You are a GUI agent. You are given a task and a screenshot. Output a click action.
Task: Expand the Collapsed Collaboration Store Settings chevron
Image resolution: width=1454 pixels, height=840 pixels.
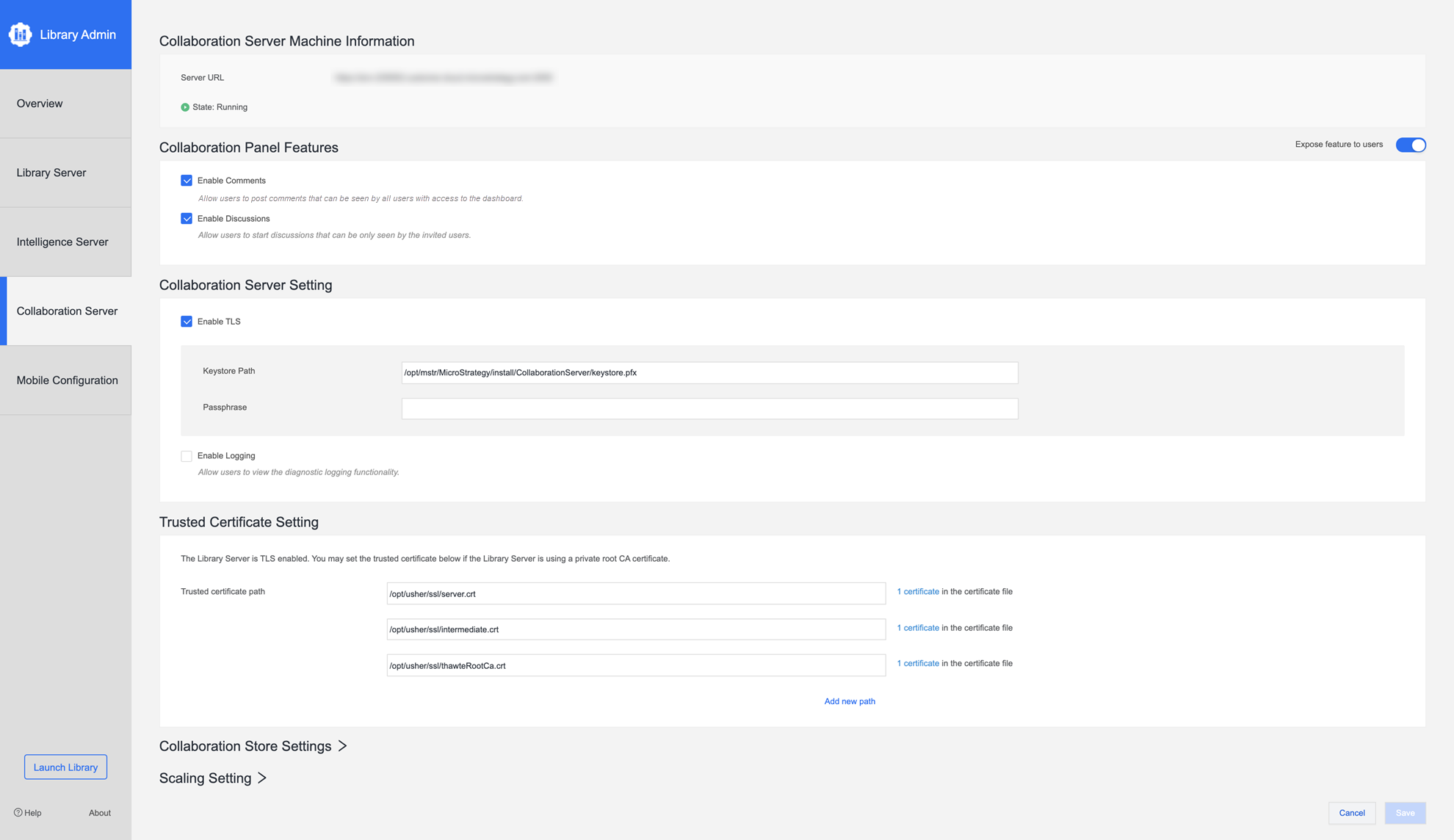click(342, 746)
